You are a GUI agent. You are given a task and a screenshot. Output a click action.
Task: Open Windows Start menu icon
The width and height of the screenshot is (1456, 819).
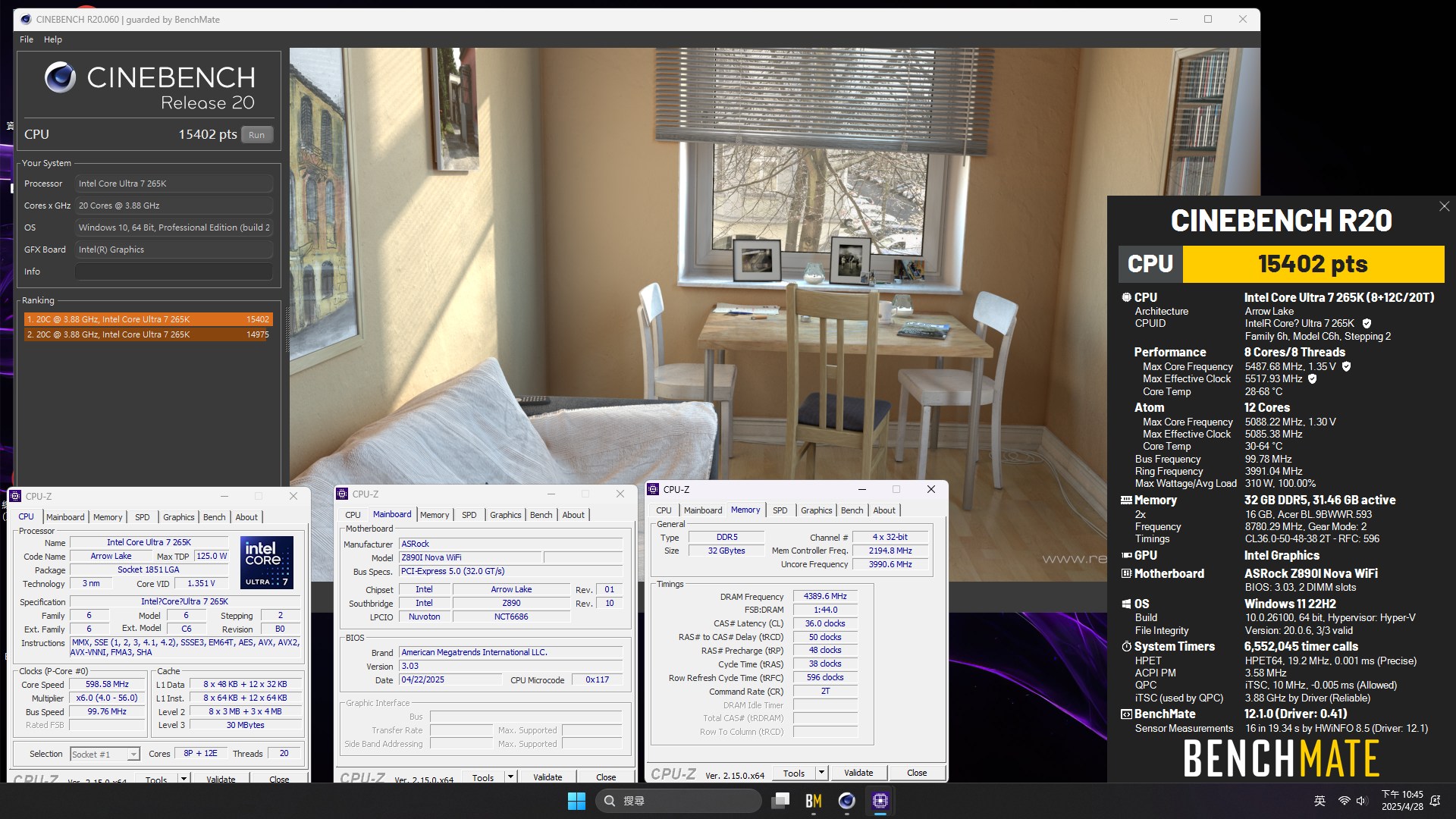point(576,801)
